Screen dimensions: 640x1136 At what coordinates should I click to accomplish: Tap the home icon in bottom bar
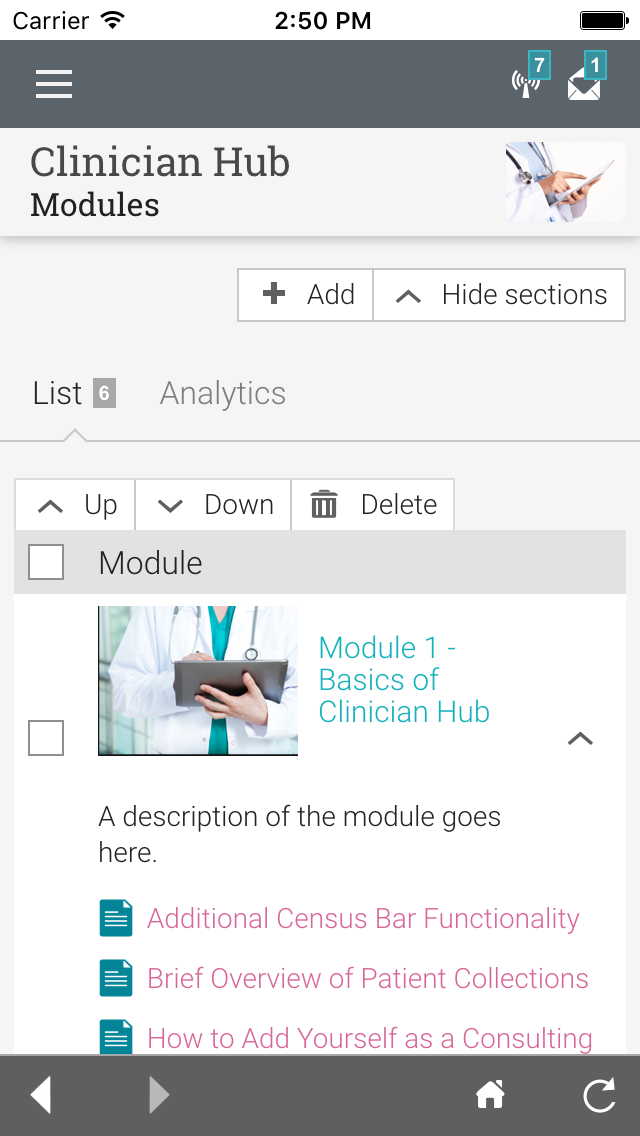pos(490,1096)
